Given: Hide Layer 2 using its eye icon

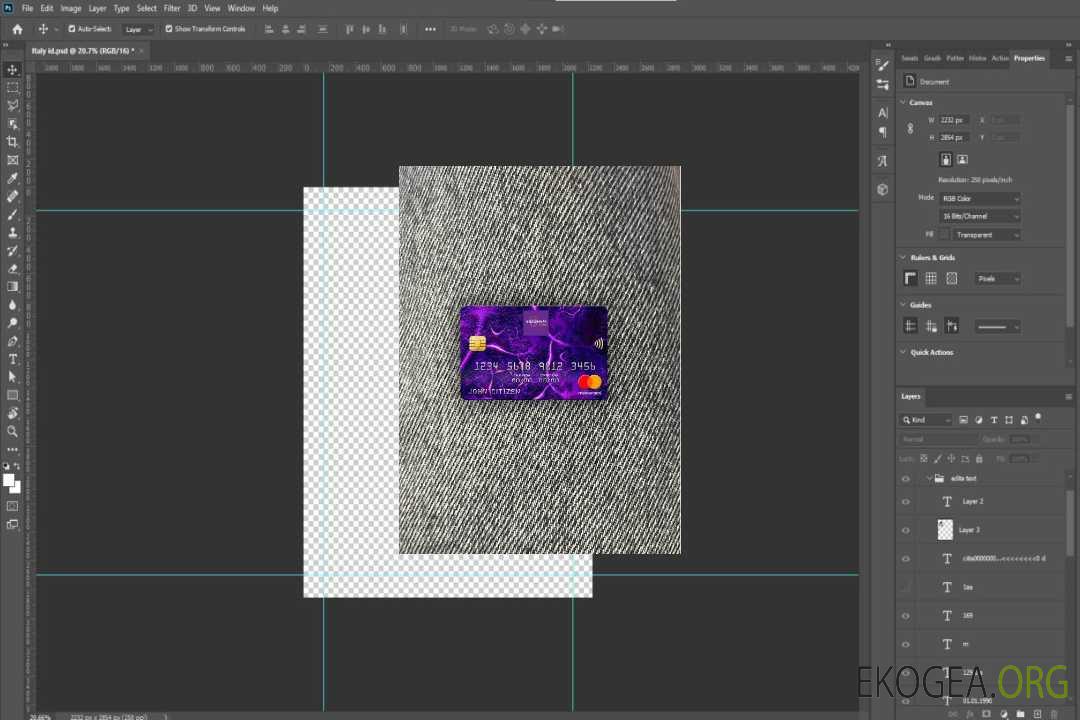Looking at the screenshot, I should [x=906, y=502].
